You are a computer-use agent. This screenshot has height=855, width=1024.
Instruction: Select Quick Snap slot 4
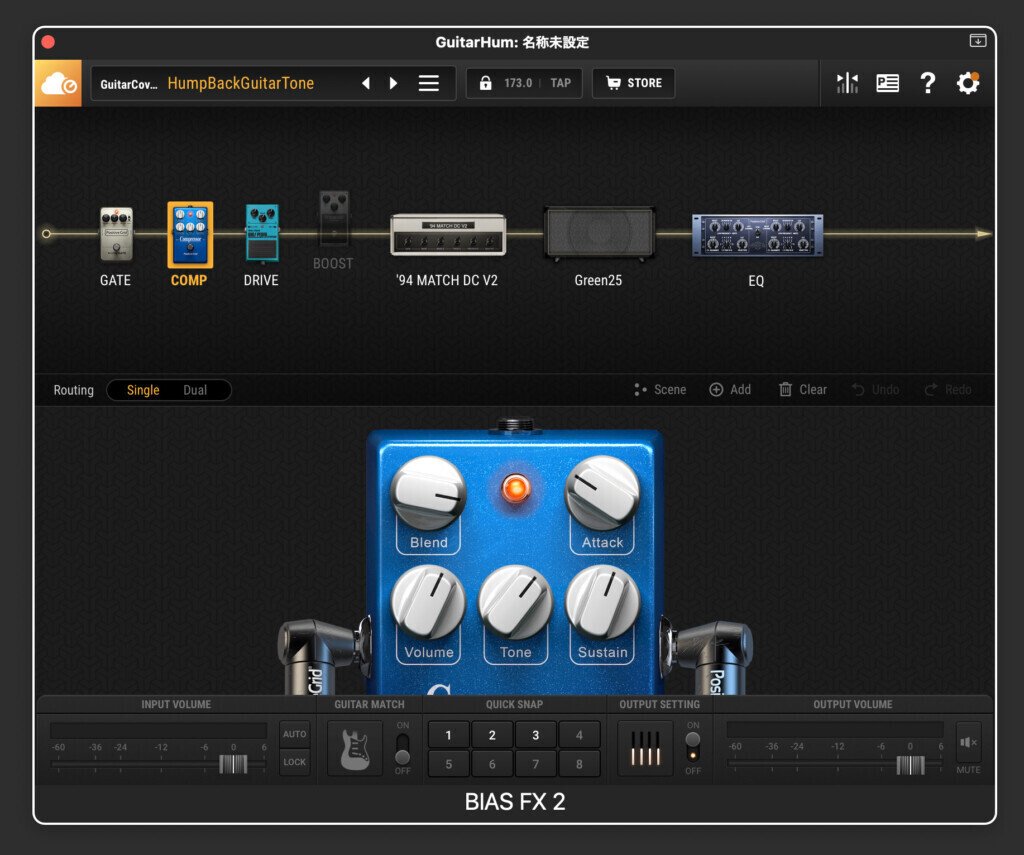tap(579, 735)
